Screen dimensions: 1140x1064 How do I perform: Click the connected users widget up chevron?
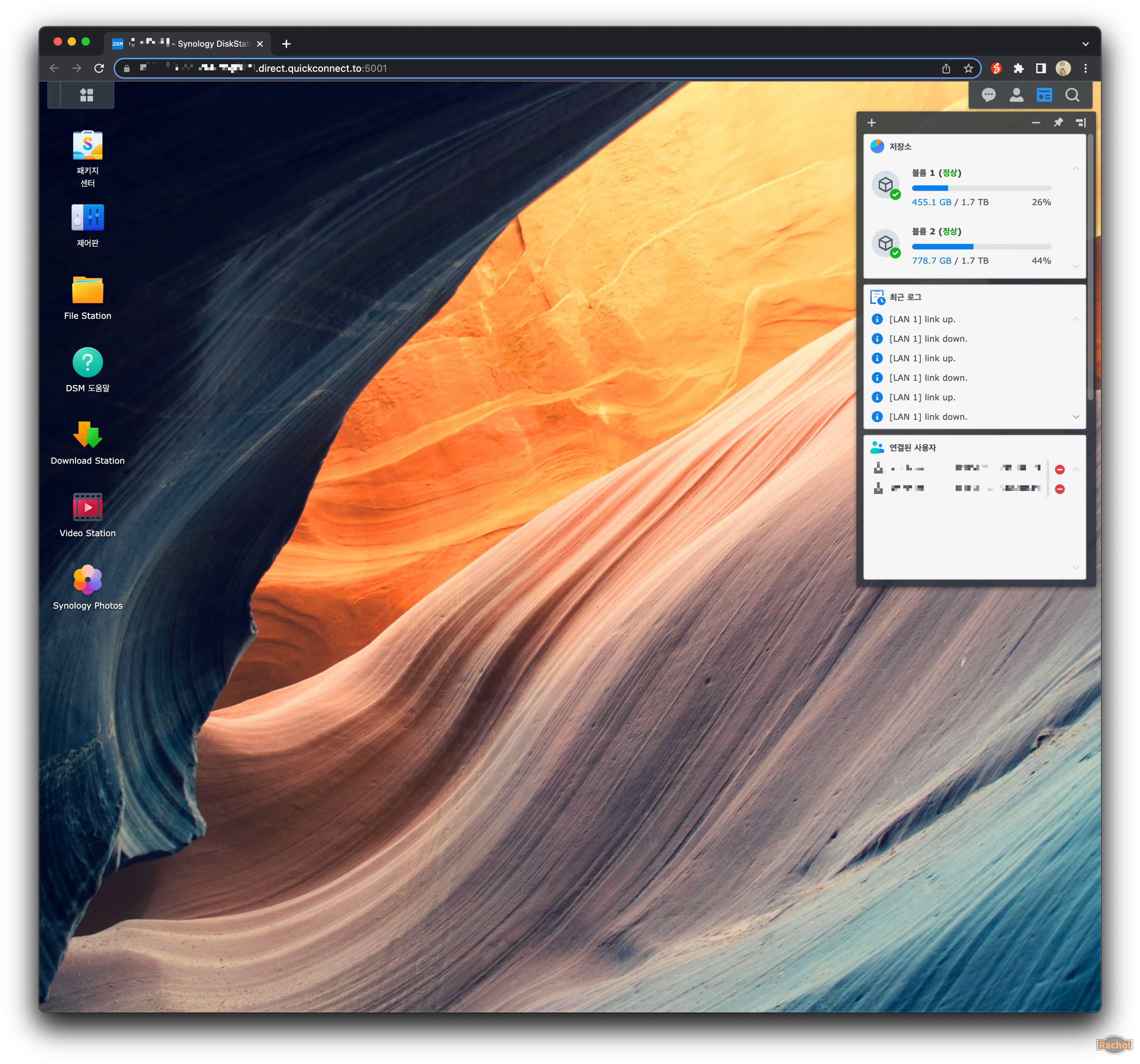(1076, 470)
